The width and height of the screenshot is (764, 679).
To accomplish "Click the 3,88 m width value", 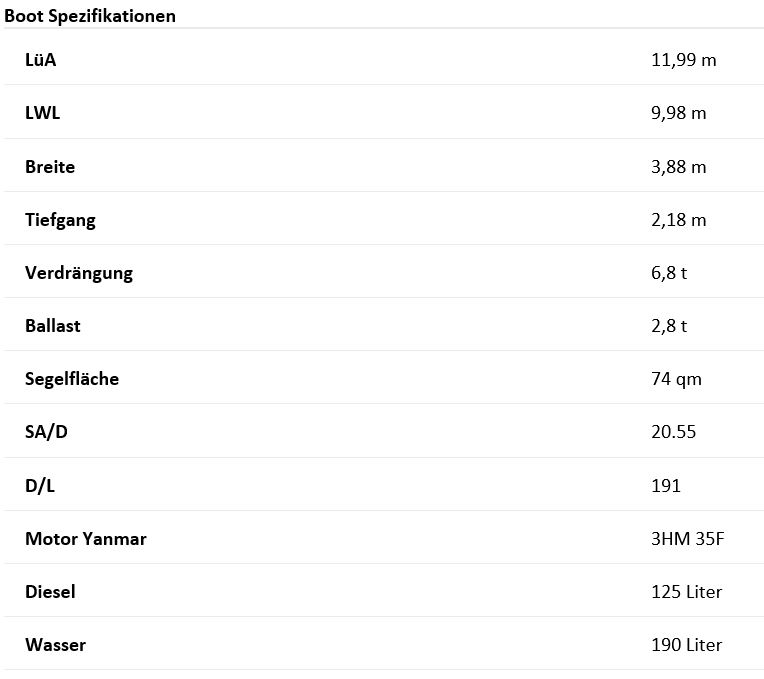I will click(678, 167).
